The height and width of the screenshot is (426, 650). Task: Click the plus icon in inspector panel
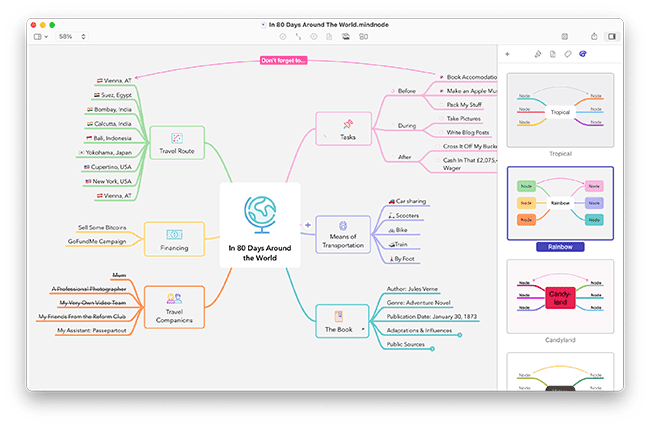pyautogui.click(x=507, y=54)
